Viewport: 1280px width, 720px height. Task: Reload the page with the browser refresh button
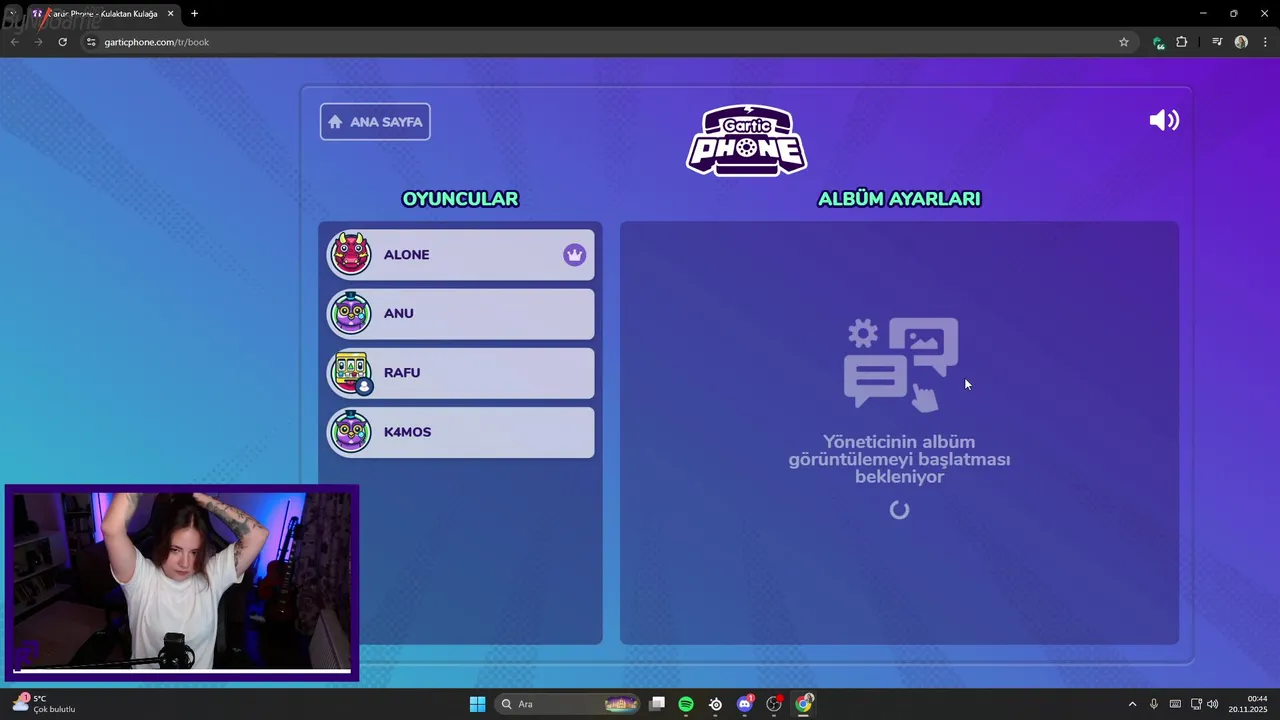tap(62, 42)
